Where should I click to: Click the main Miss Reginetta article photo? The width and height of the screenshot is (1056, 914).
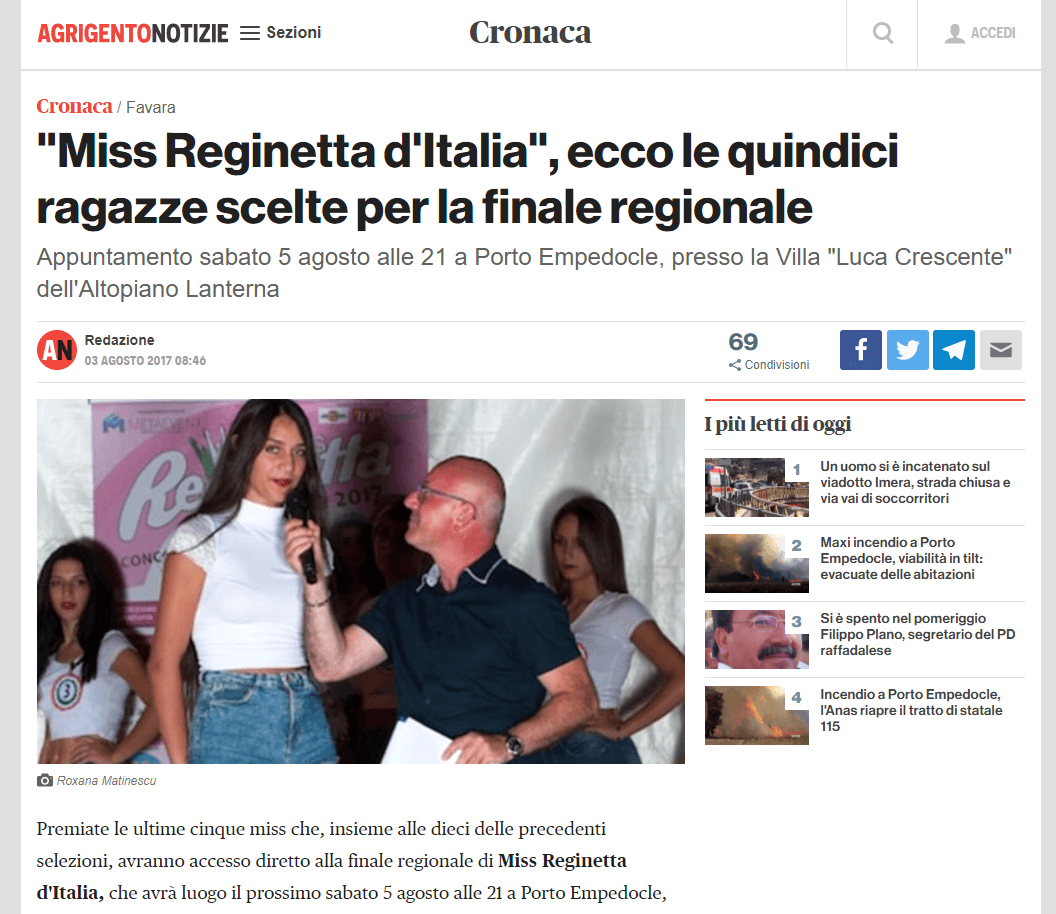[360, 581]
